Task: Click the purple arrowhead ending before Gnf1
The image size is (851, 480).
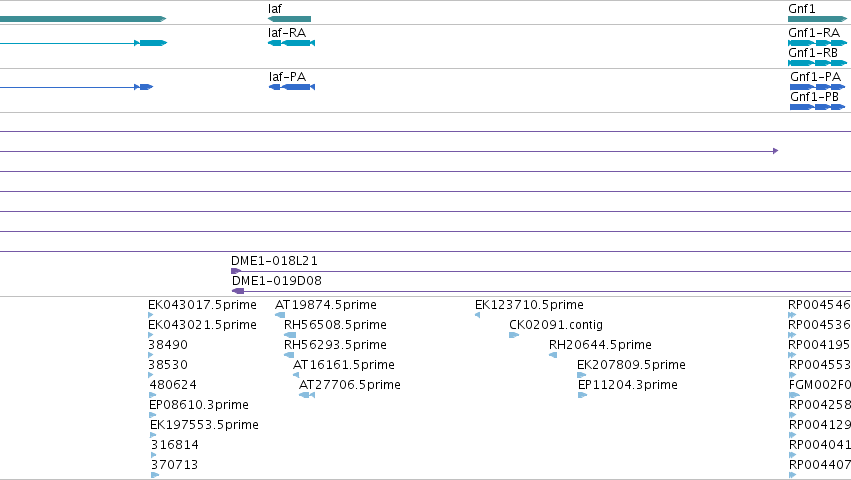Action: (776, 151)
